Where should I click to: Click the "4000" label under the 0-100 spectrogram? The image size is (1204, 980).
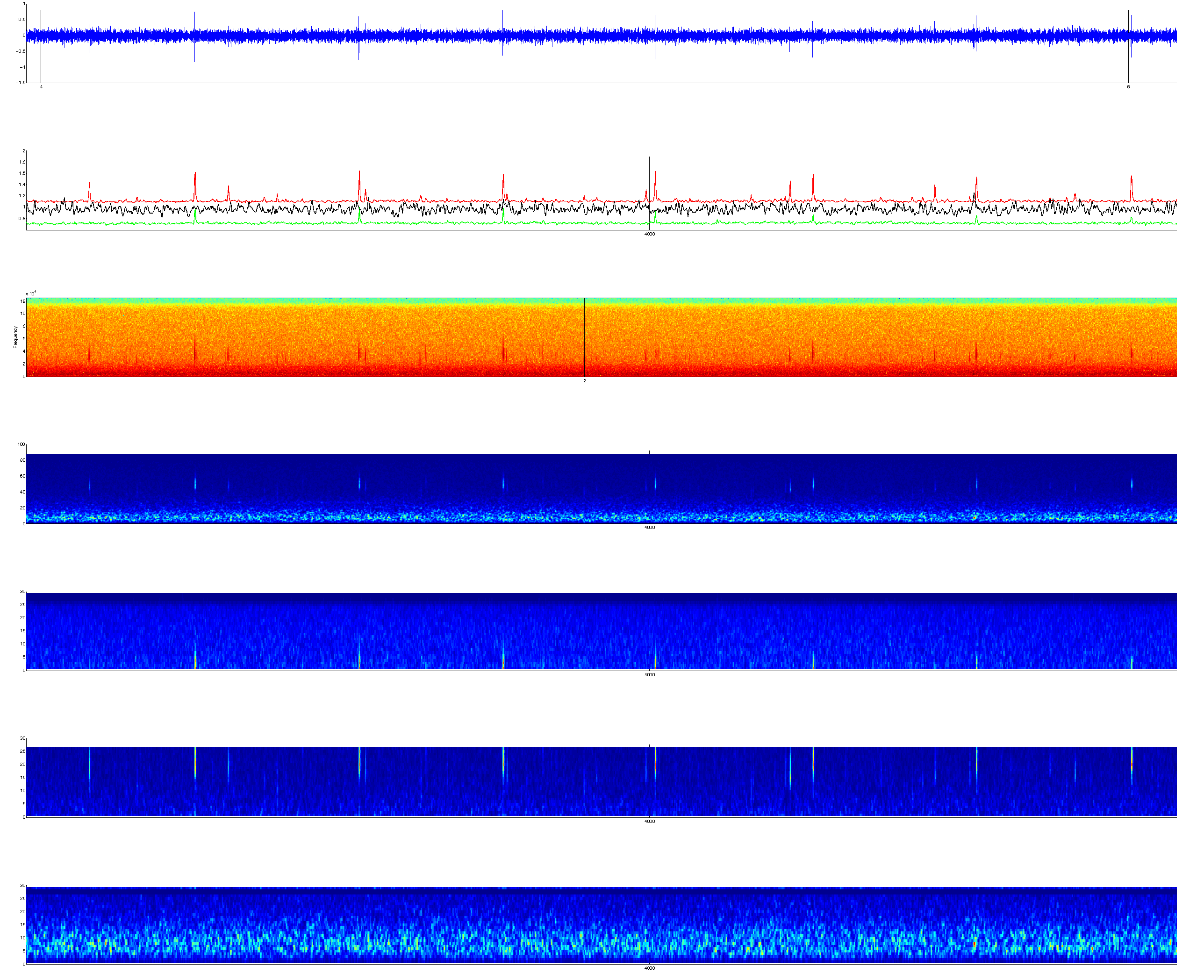coord(649,528)
